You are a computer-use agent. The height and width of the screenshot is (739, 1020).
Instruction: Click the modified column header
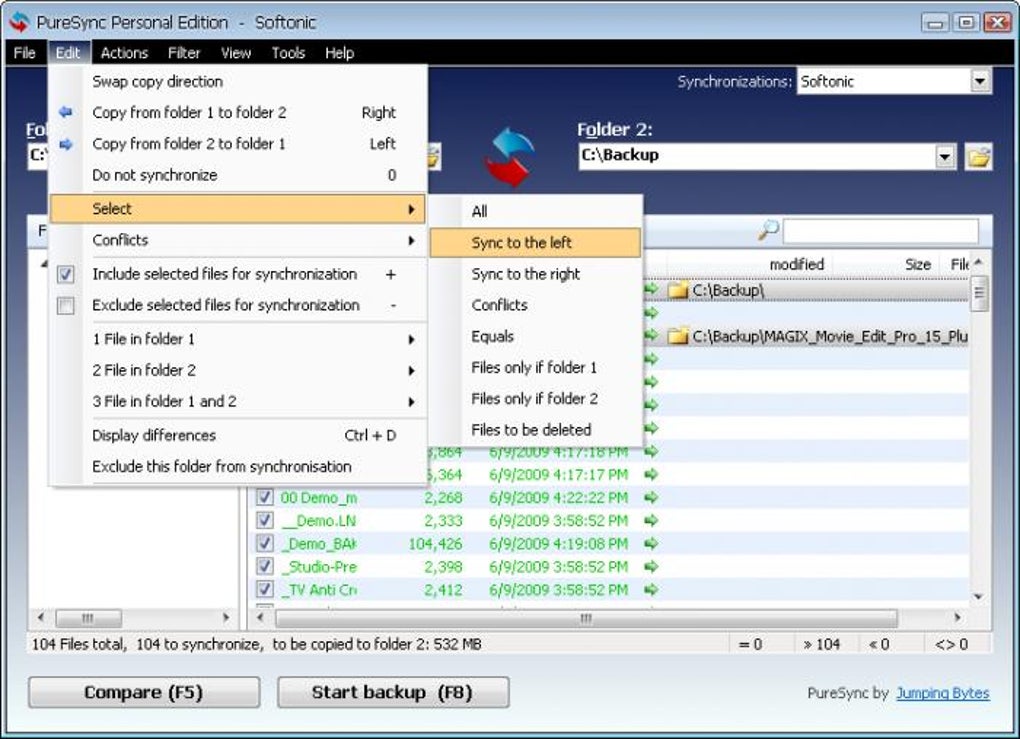coord(796,264)
